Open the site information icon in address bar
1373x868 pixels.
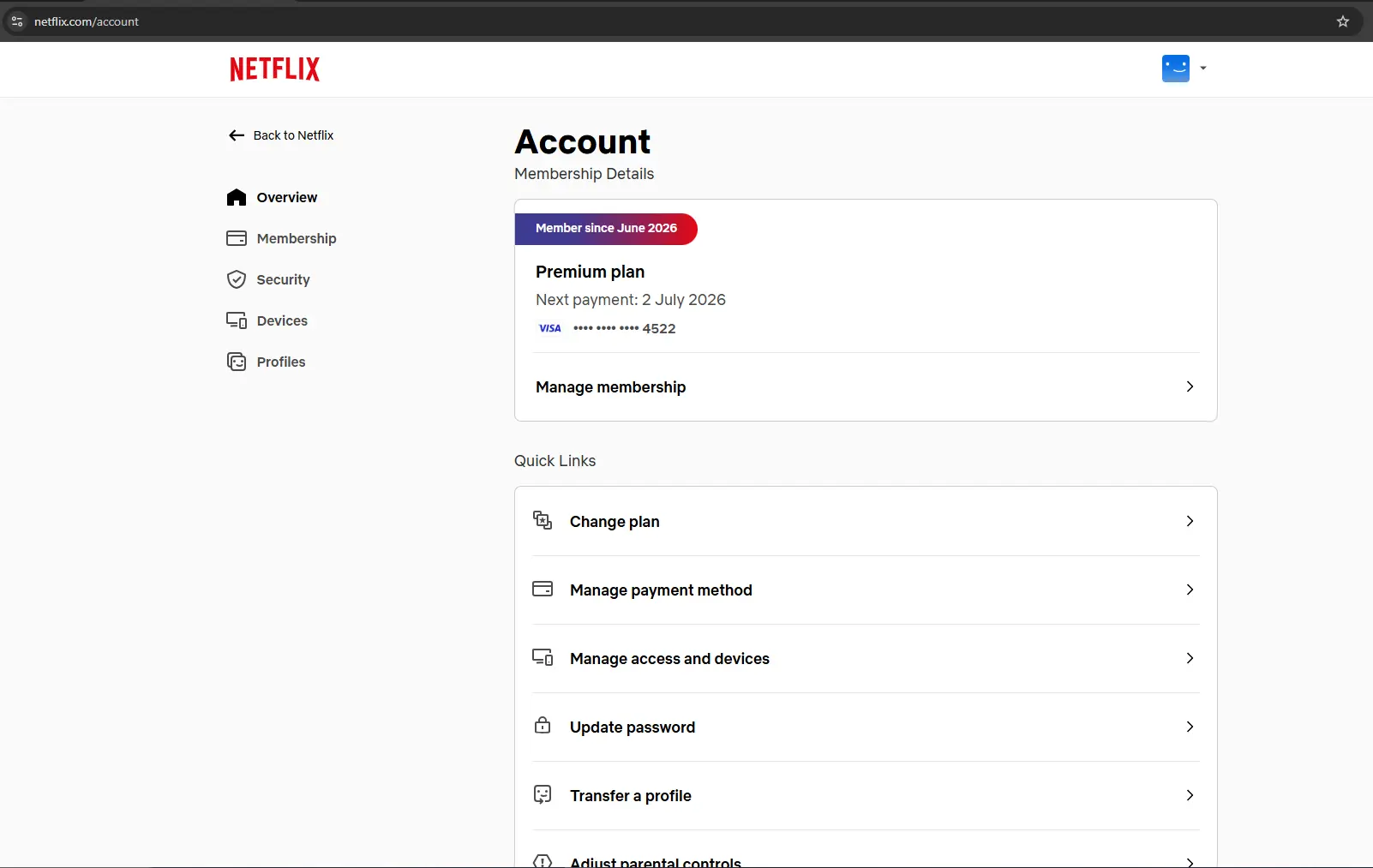point(17,21)
